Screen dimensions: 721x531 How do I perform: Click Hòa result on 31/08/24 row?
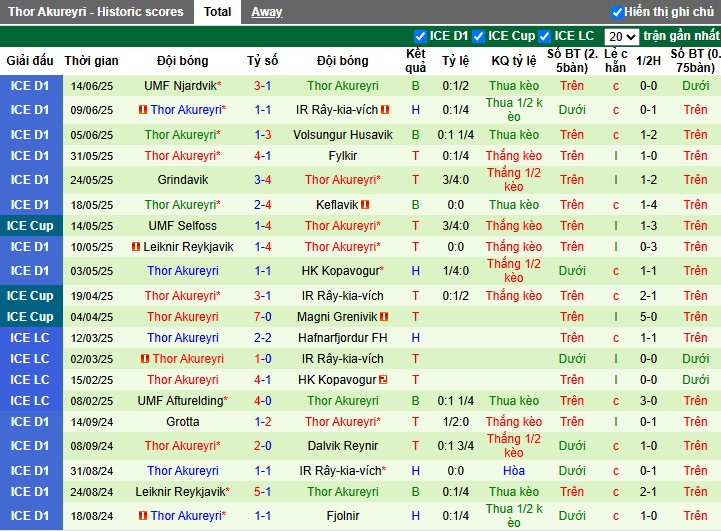pos(514,471)
